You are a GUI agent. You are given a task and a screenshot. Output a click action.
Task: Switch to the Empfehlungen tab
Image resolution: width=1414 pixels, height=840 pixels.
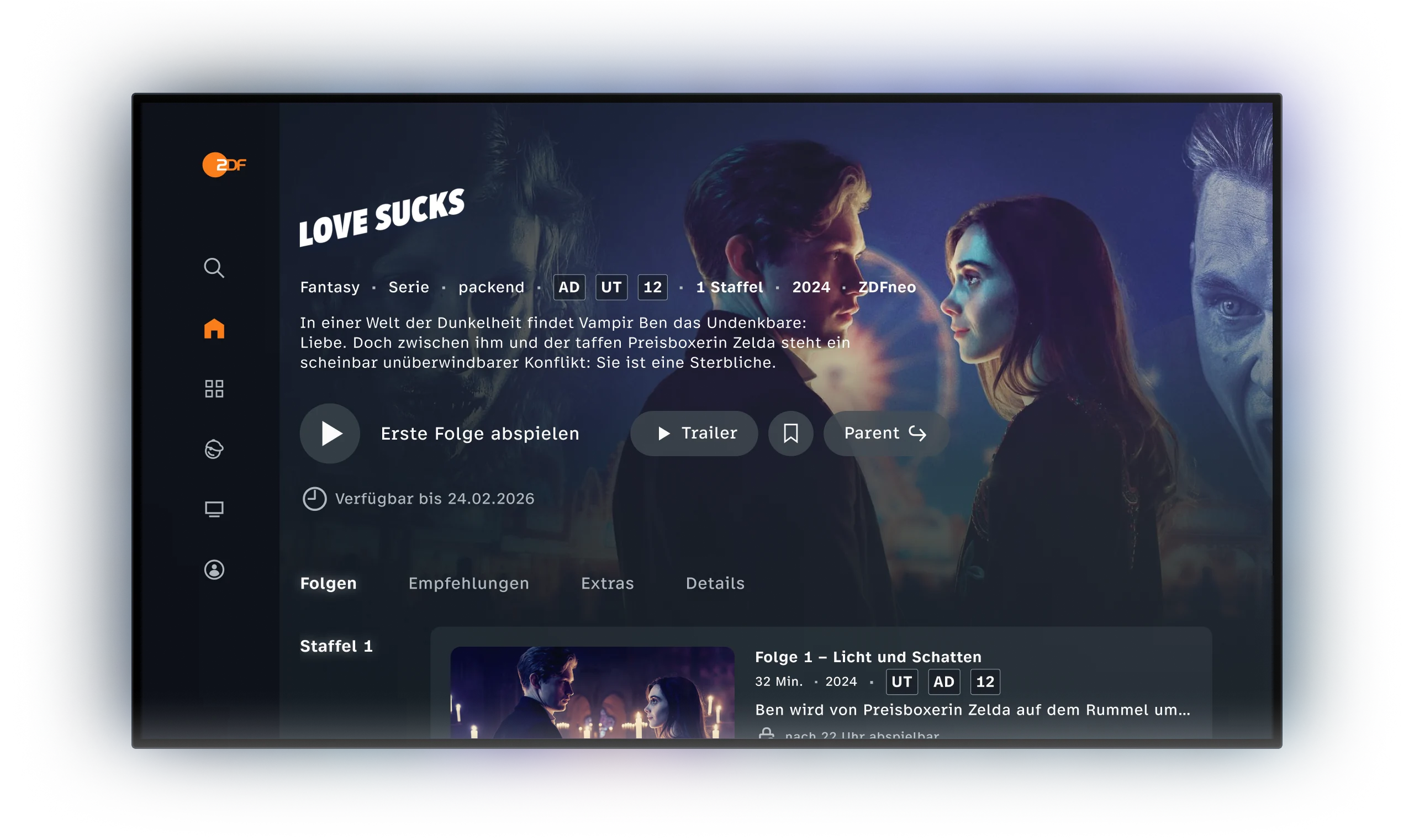[x=469, y=583]
